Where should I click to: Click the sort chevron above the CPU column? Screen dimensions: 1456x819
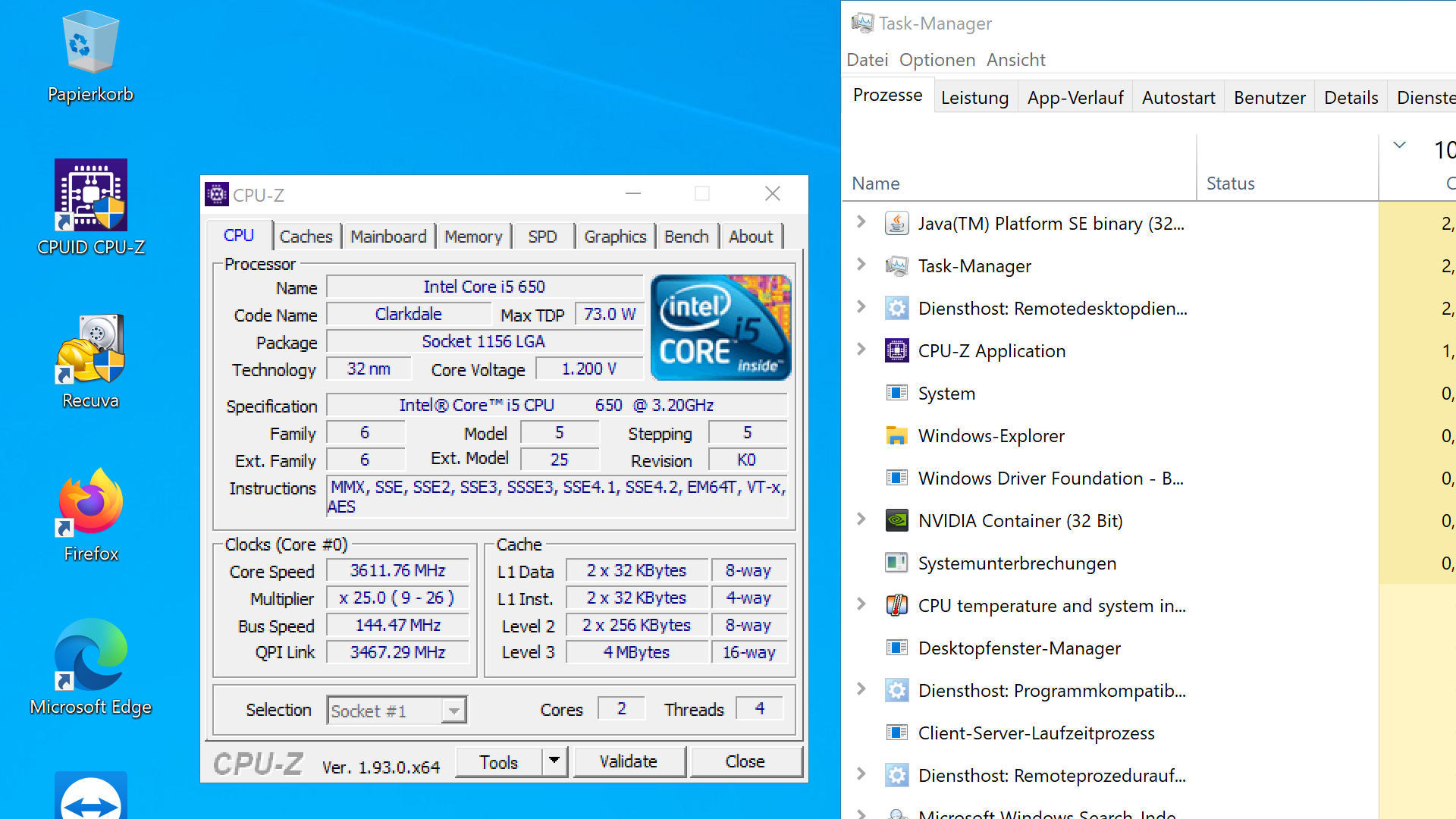point(1400,145)
